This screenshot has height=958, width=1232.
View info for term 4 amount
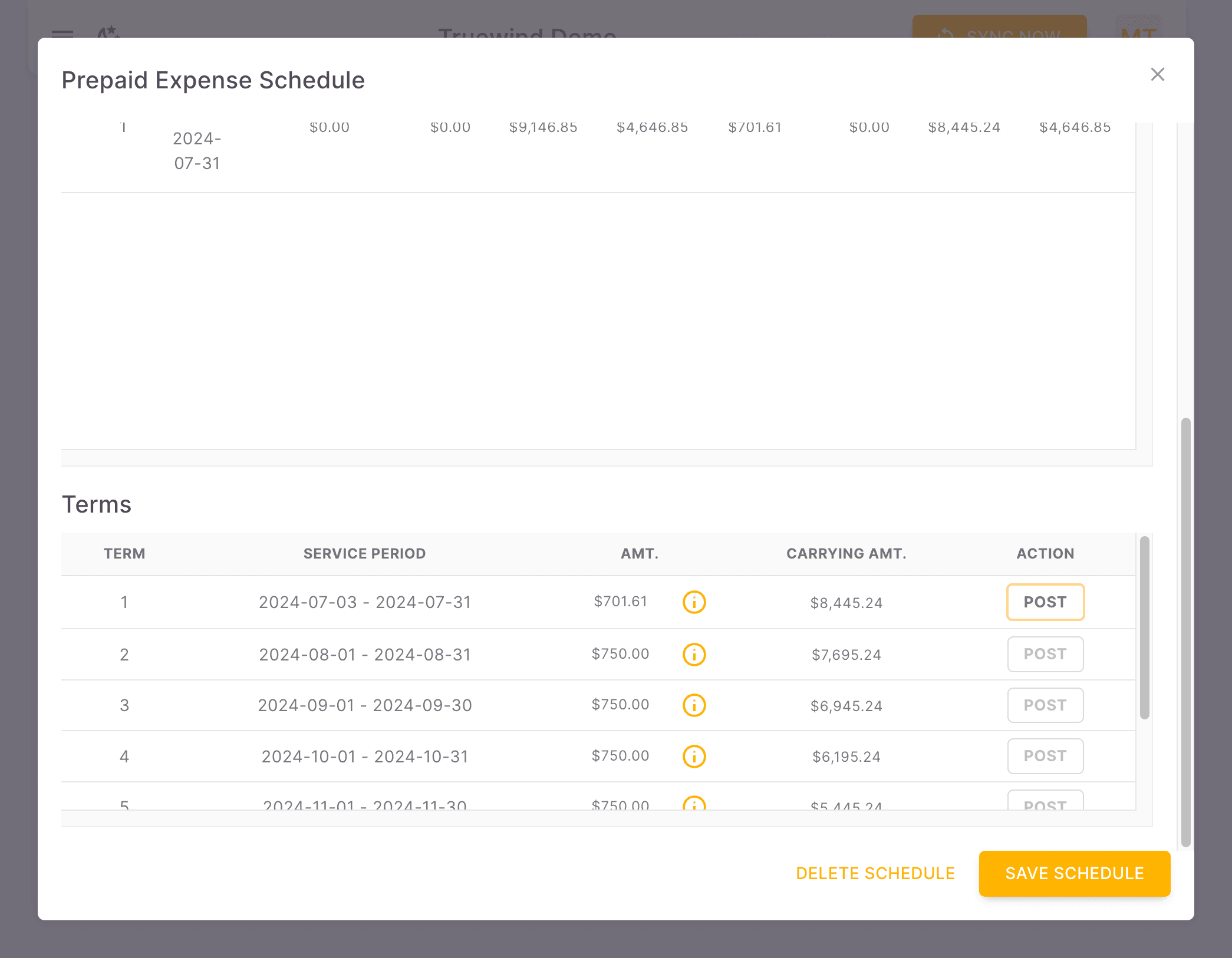[694, 756]
